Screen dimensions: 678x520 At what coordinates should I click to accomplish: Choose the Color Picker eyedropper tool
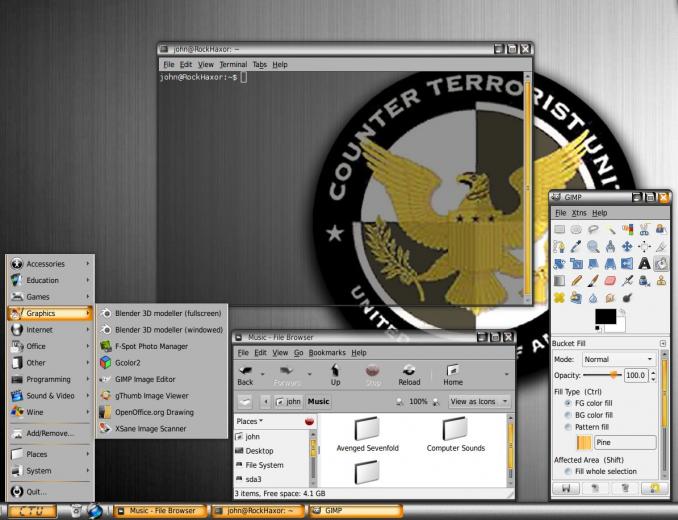point(576,246)
